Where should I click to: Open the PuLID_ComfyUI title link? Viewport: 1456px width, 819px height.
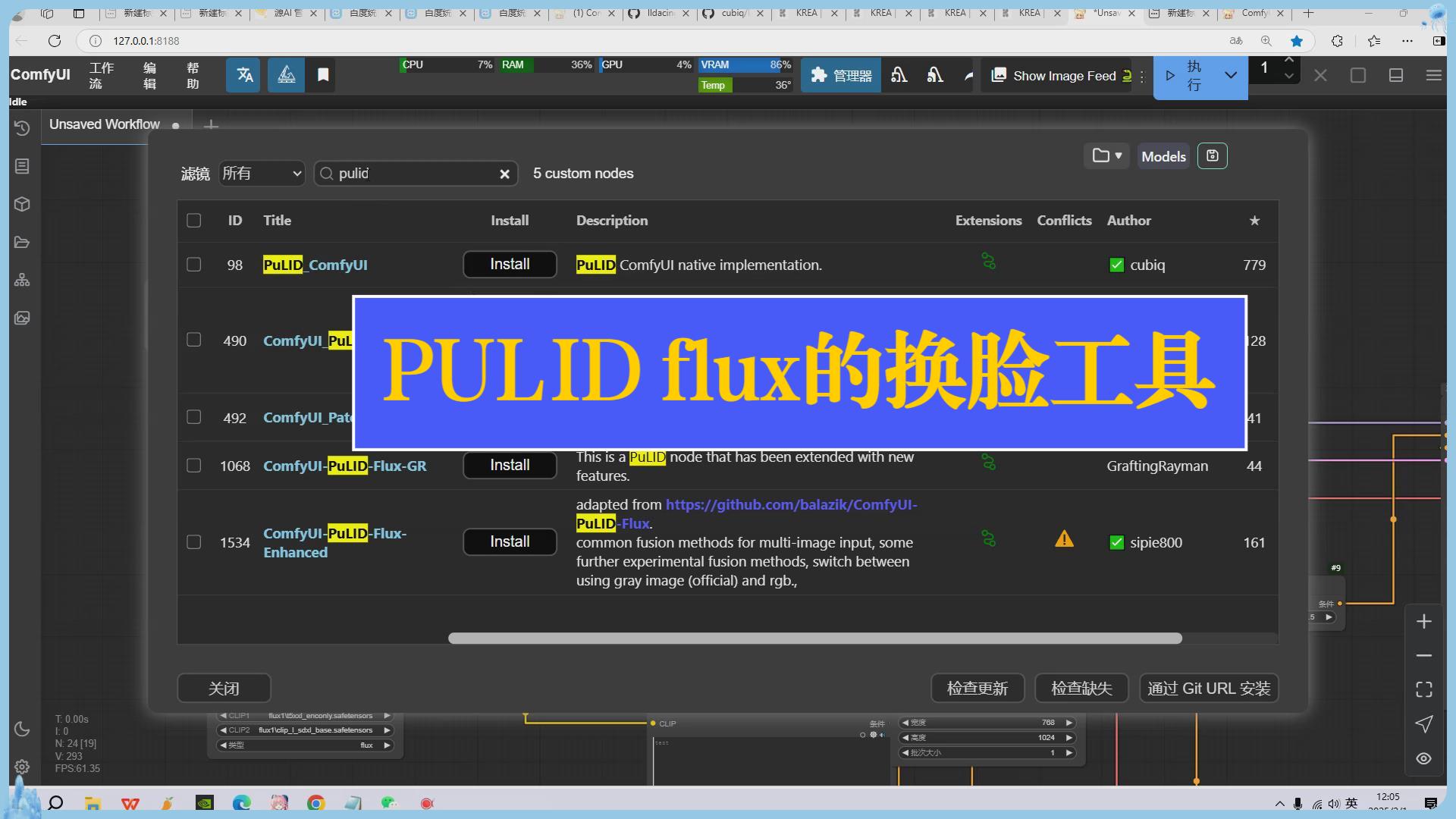click(x=315, y=265)
